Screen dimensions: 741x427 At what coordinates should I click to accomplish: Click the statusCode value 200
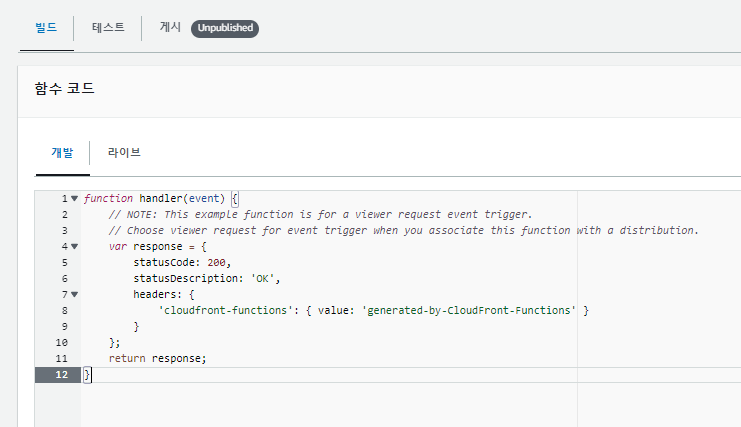click(x=218, y=262)
